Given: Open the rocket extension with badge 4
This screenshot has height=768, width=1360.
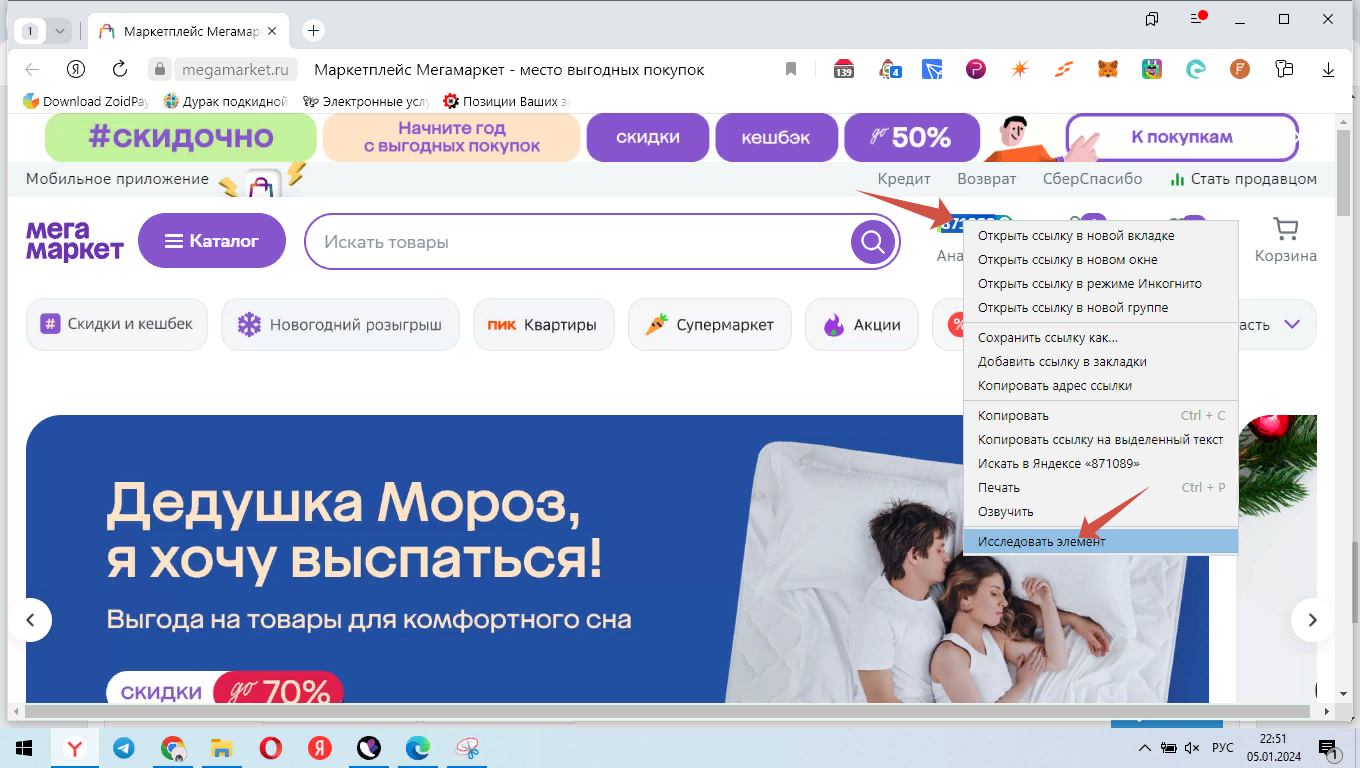Looking at the screenshot, I should [889, 69].
